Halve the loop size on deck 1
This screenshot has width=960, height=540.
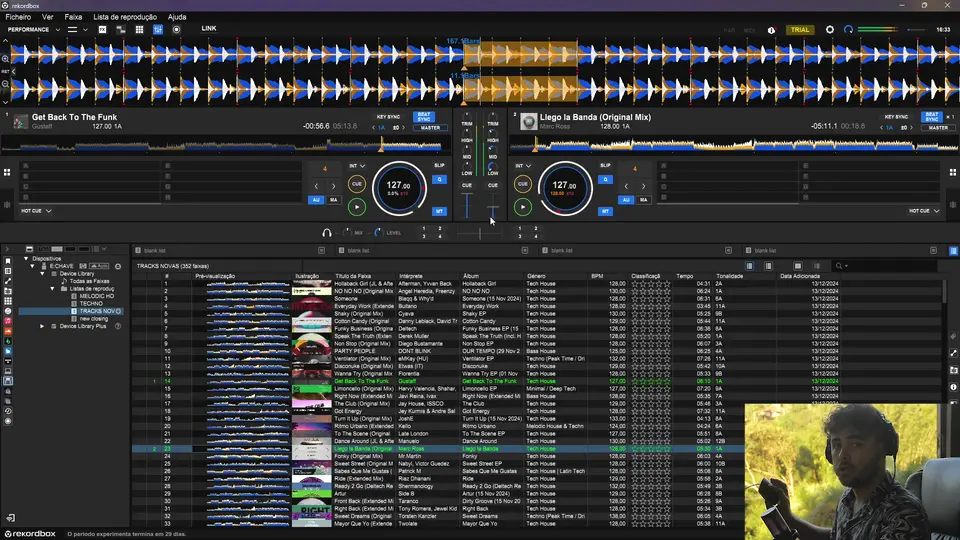coord(316,186)
